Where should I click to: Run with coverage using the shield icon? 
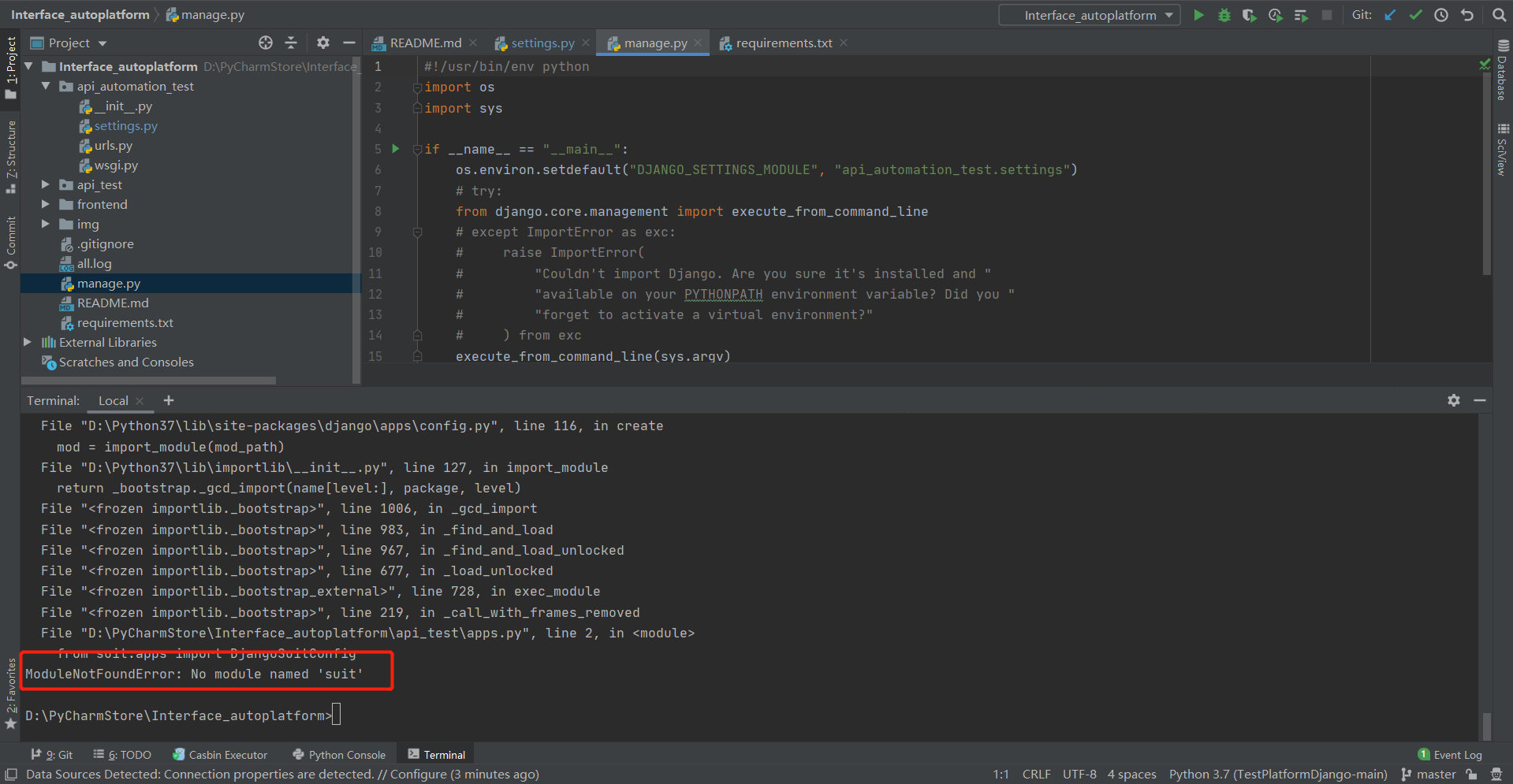click(x=1248, y=14)
